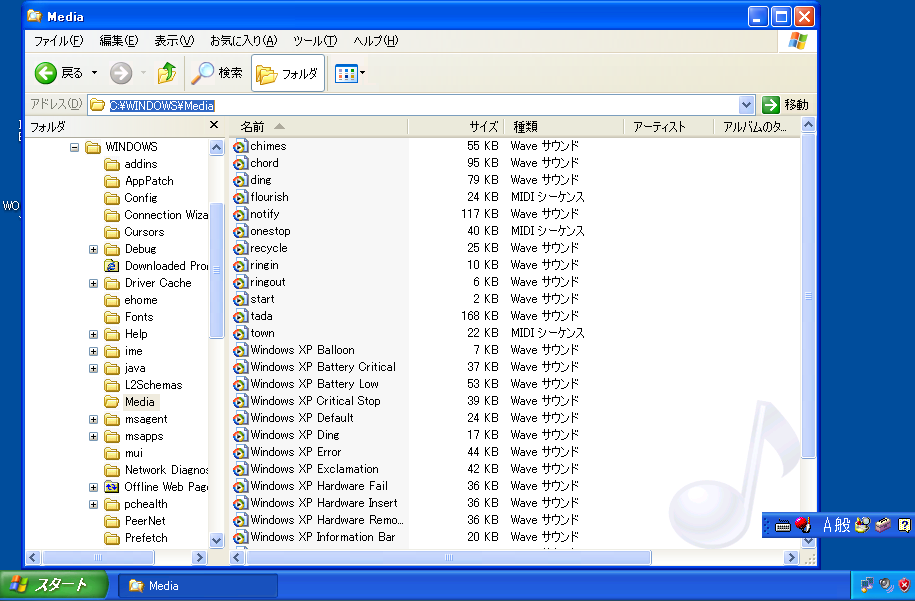Expand the msagent folder node
The width and height of the screenshot is (915, 601).
[93, 419]
